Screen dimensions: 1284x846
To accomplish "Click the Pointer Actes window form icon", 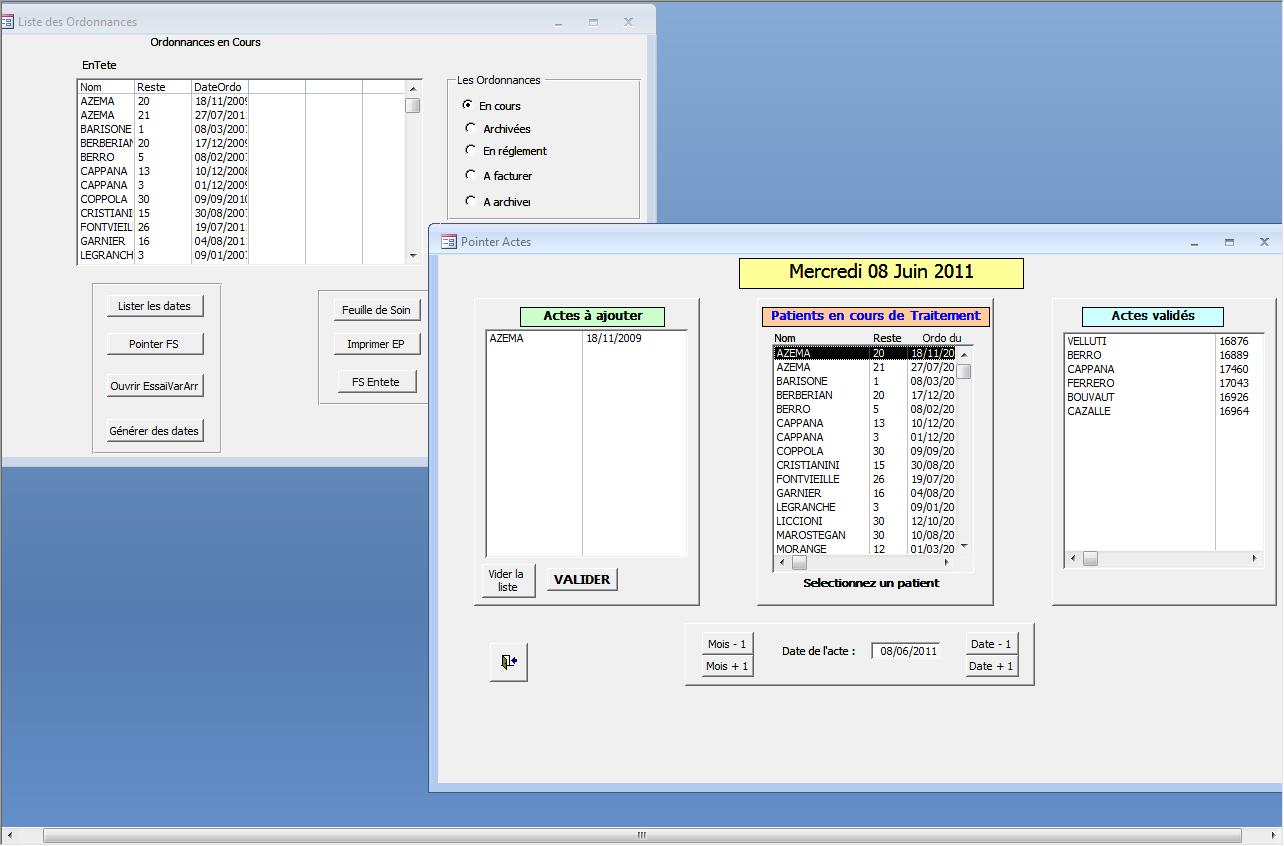I will pyautogui.click(x=448, y=242).
